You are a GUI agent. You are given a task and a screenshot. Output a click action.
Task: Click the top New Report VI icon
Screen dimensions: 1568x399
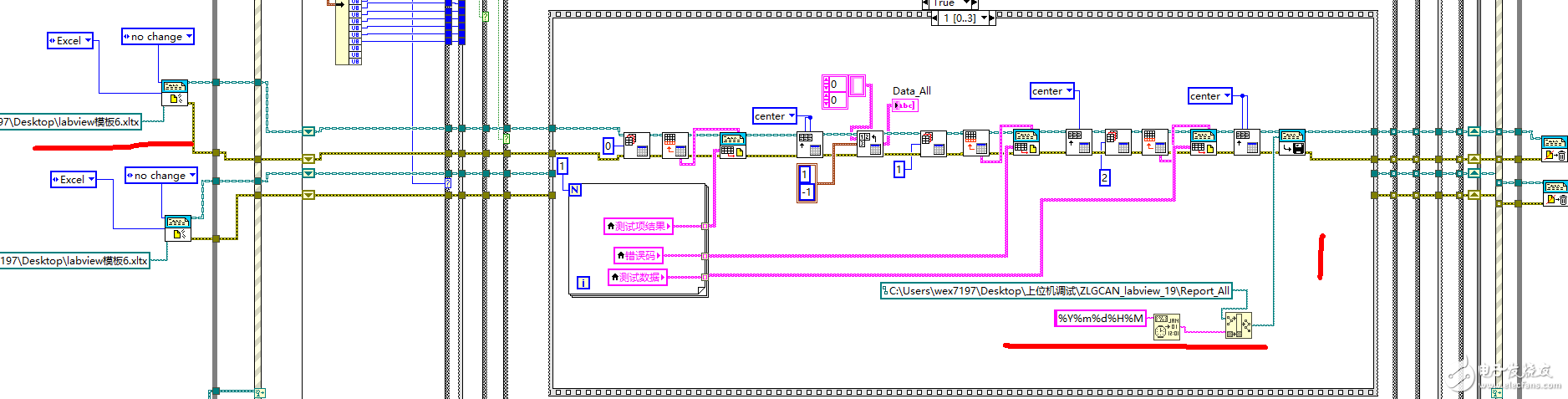(x=175, y=93)
